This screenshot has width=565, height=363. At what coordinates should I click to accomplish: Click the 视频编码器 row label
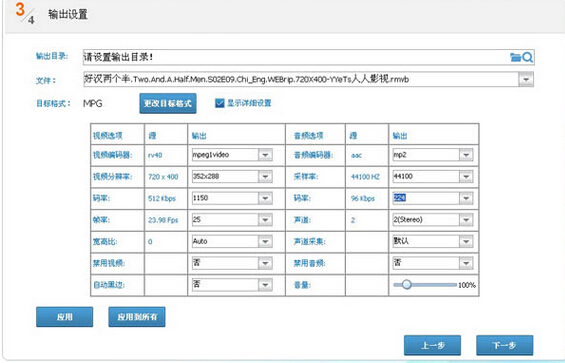click(x=112, y=155)
